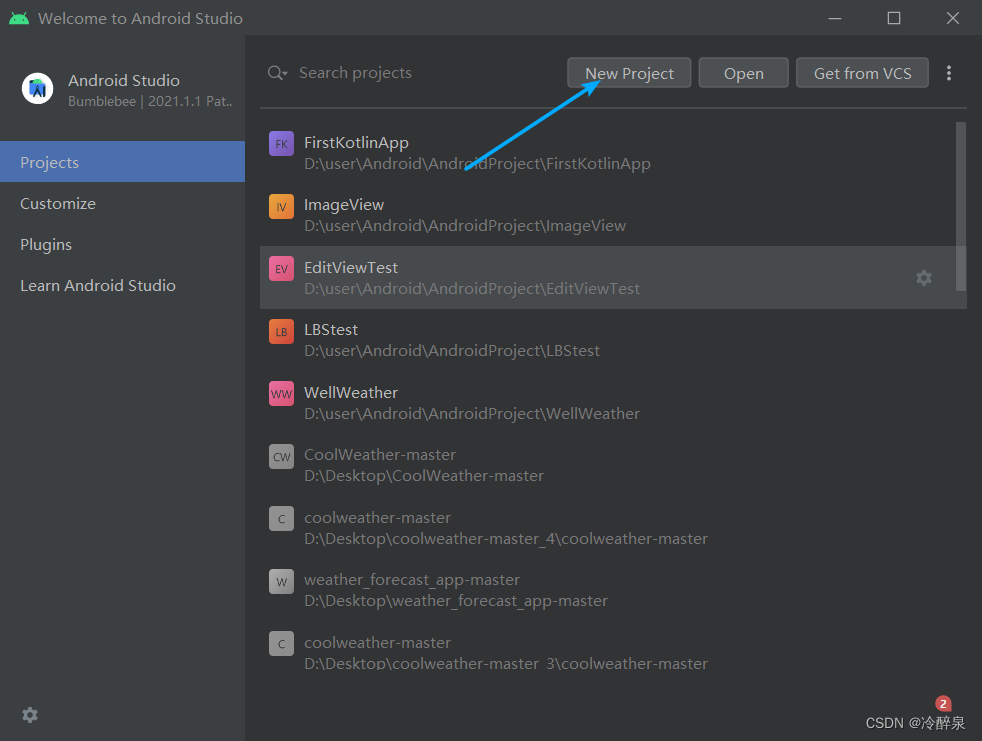Viewport: 982px width, 741px height.
Task: Click the settings gear in sidebar bottom
Action: coord(29,715)
